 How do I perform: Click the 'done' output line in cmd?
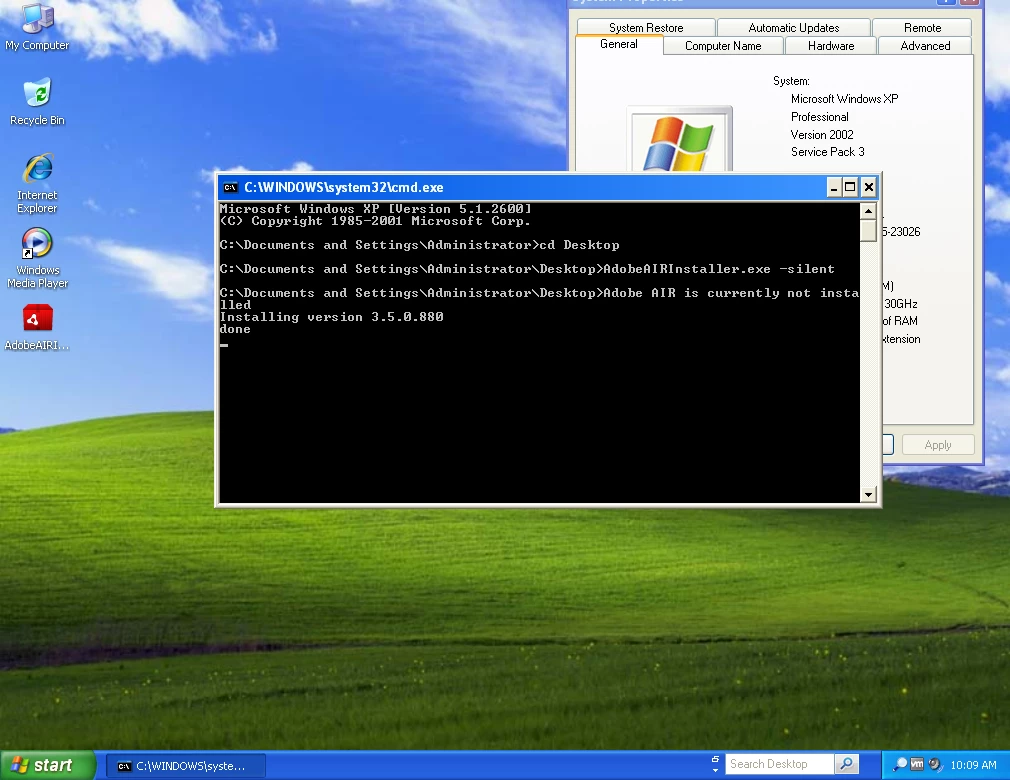pyautogui.click(x=235, y=329)
